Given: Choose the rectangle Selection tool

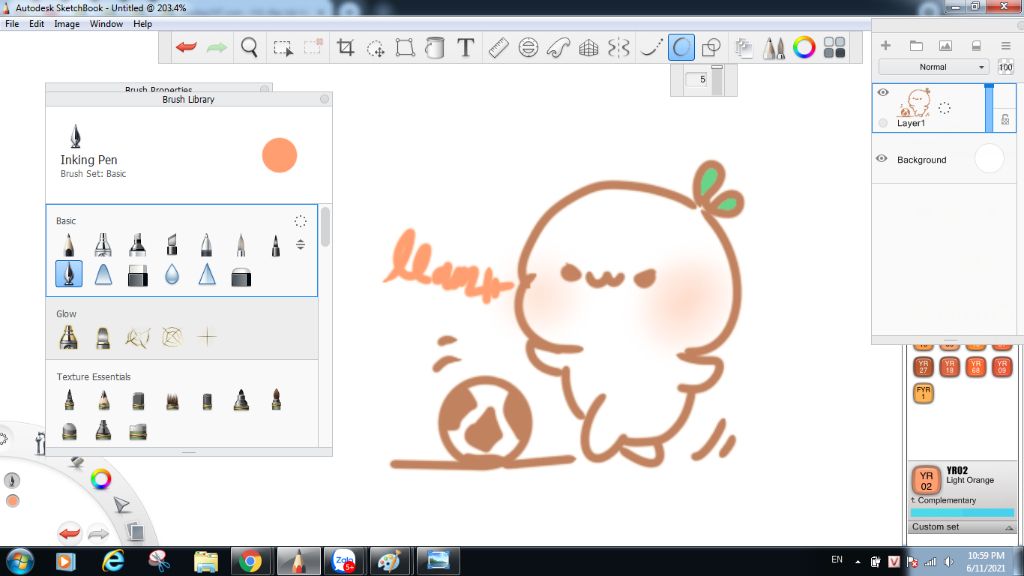Looking at the screenshot, I should 283,48.
